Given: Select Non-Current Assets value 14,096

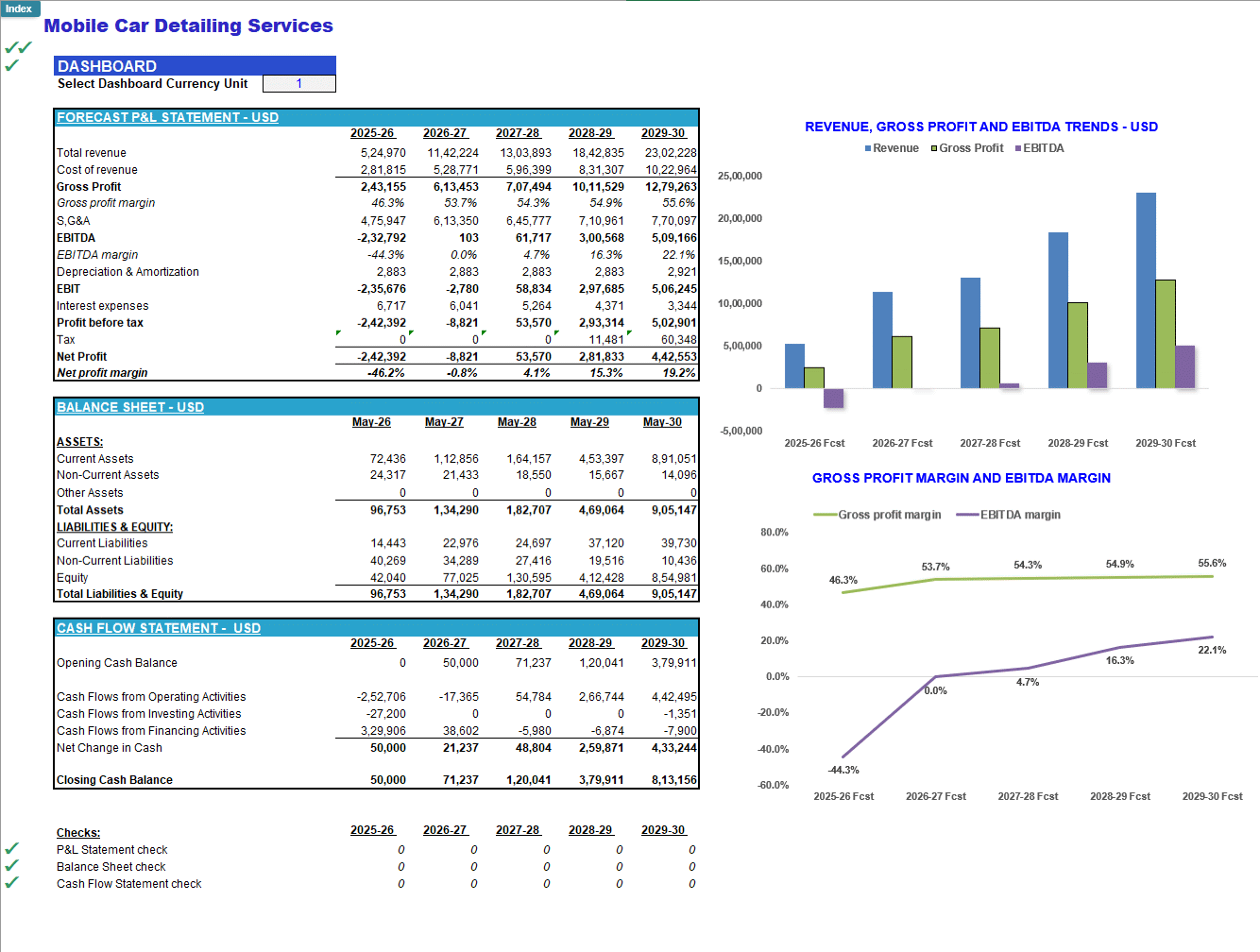Looking at the screenshot, I should (x=679, y=474).
